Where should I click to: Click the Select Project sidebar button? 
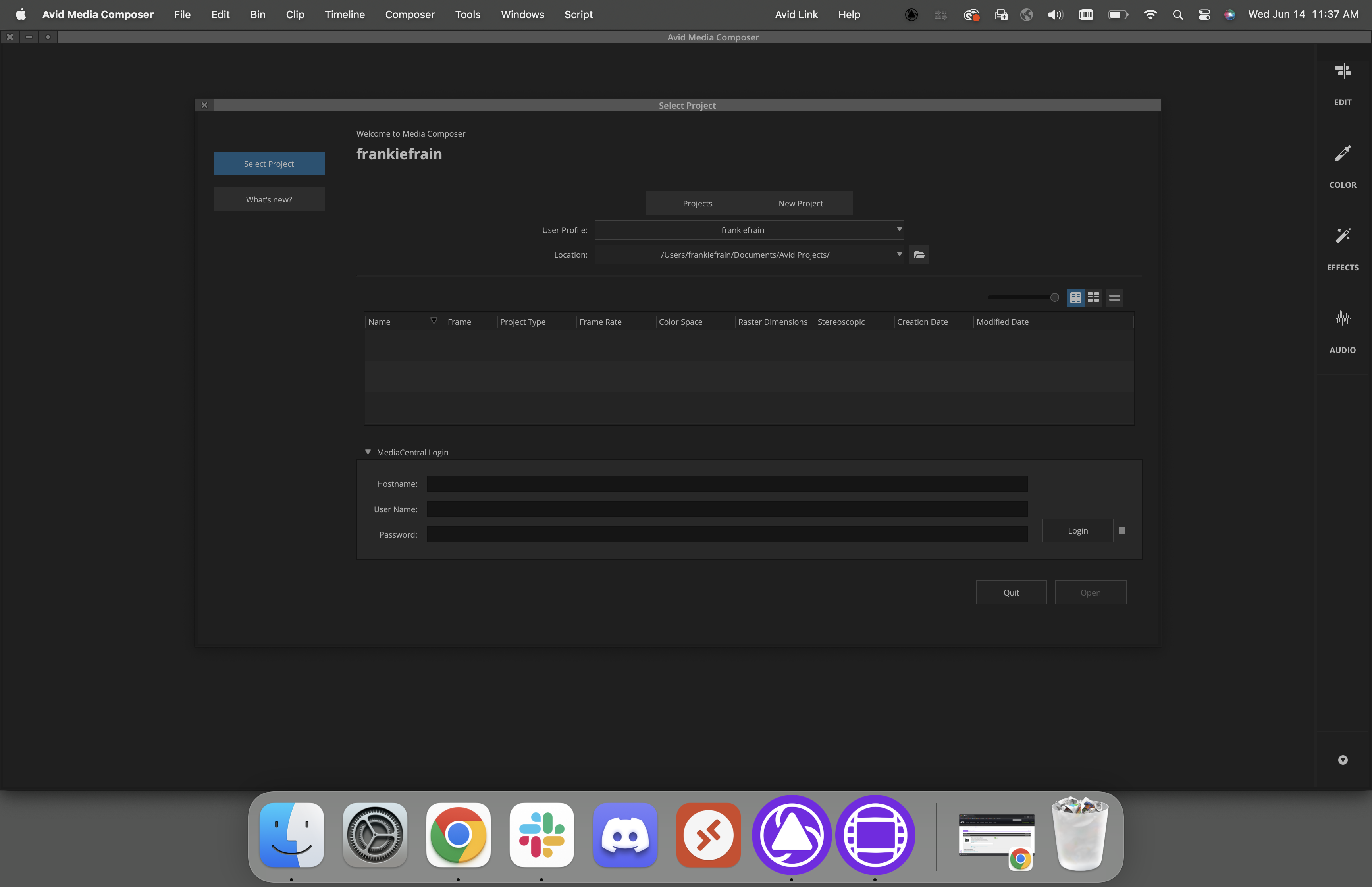pos(269,164)
